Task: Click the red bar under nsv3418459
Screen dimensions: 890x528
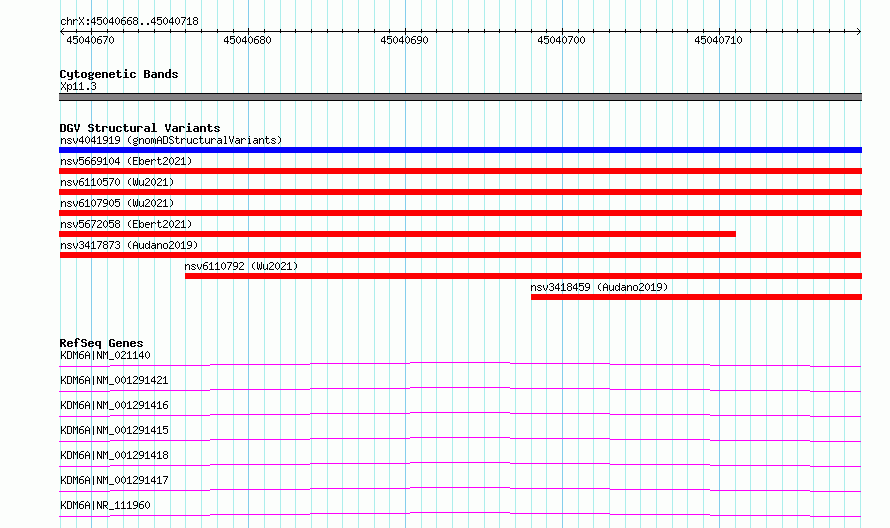Action: [696, 297]
